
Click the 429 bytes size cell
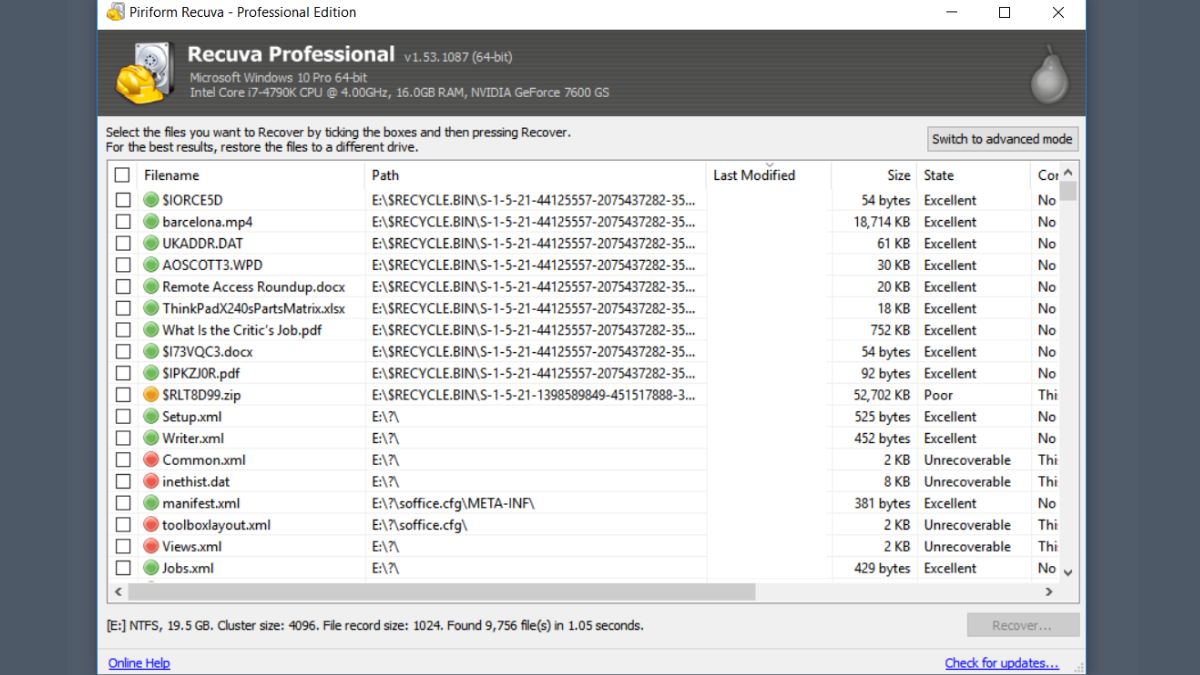pyautogui.click(x=882, y=568)
